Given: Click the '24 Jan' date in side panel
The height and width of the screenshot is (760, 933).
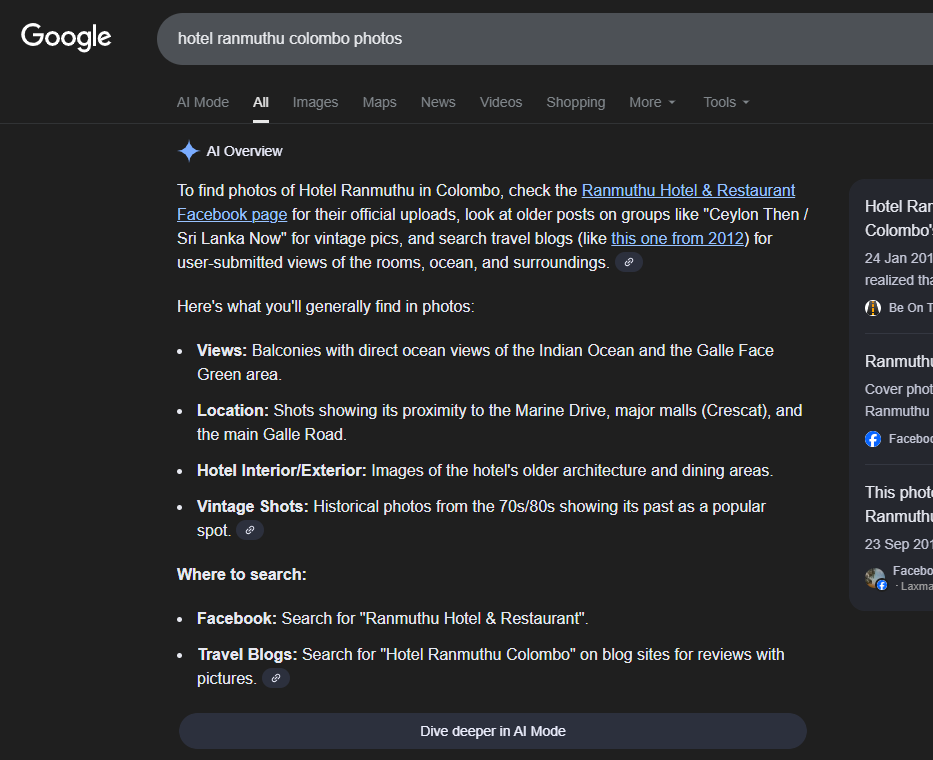Looking at the screenshot, I should tap(898, 258).
